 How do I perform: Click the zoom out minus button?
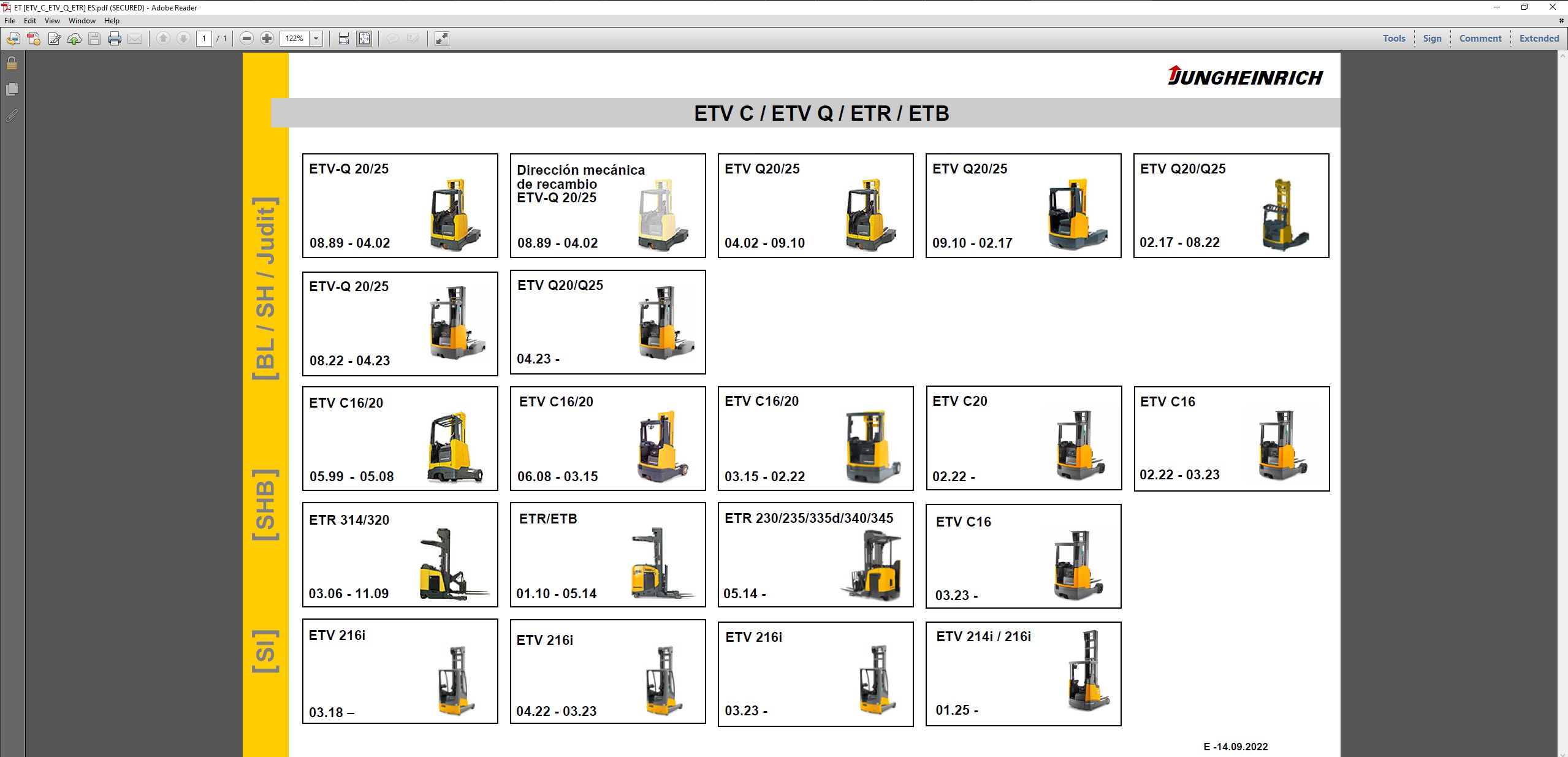pos(246,39)
